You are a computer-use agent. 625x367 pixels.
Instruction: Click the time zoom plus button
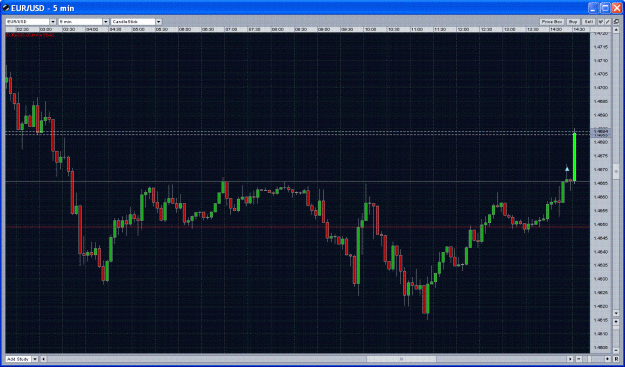[607, 359]
